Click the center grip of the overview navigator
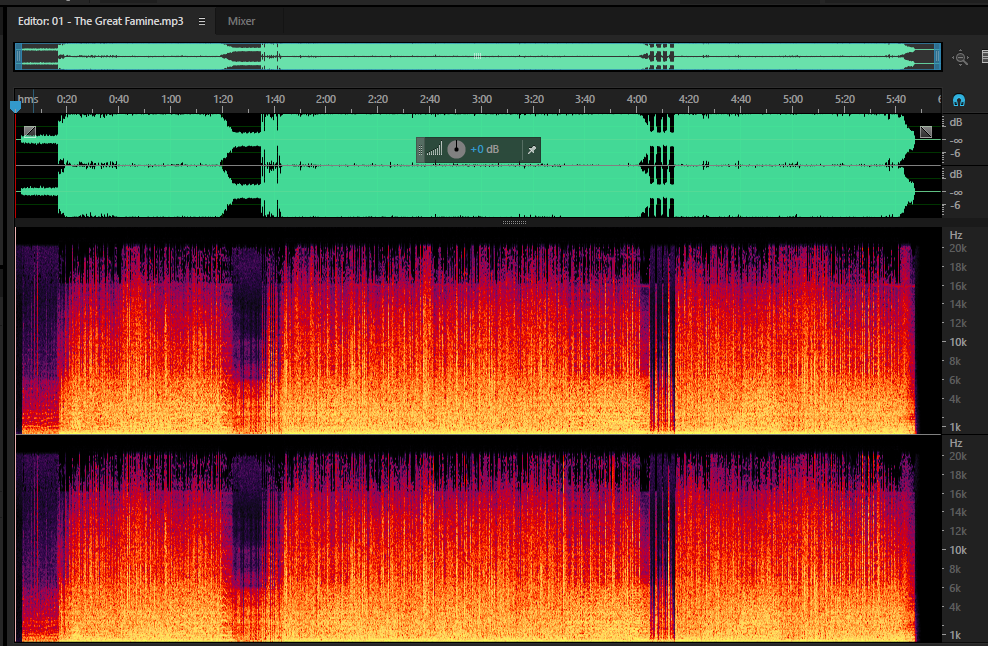Viewport: 988px width, 646px height. (478, 56)
